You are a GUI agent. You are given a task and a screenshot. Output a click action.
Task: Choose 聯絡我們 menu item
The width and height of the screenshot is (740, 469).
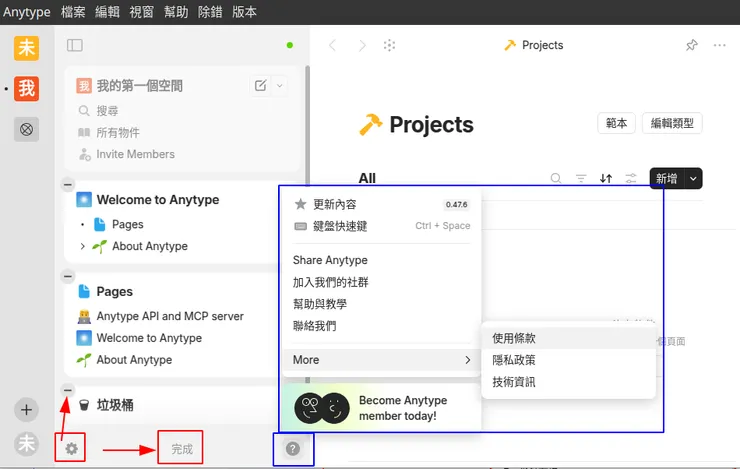[x=381, y=326]
